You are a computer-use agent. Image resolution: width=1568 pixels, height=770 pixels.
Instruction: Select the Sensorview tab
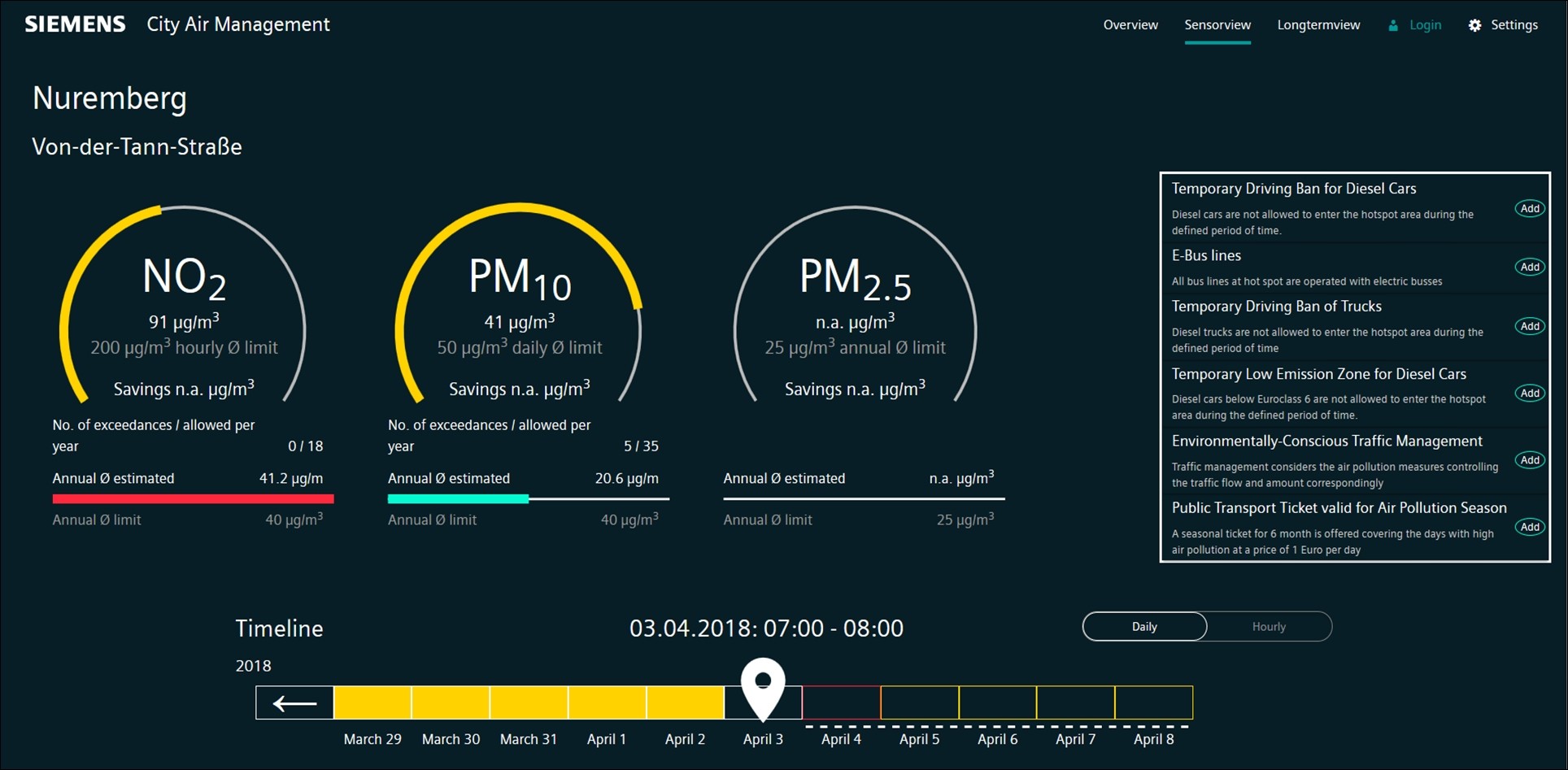coord(1217,25)
